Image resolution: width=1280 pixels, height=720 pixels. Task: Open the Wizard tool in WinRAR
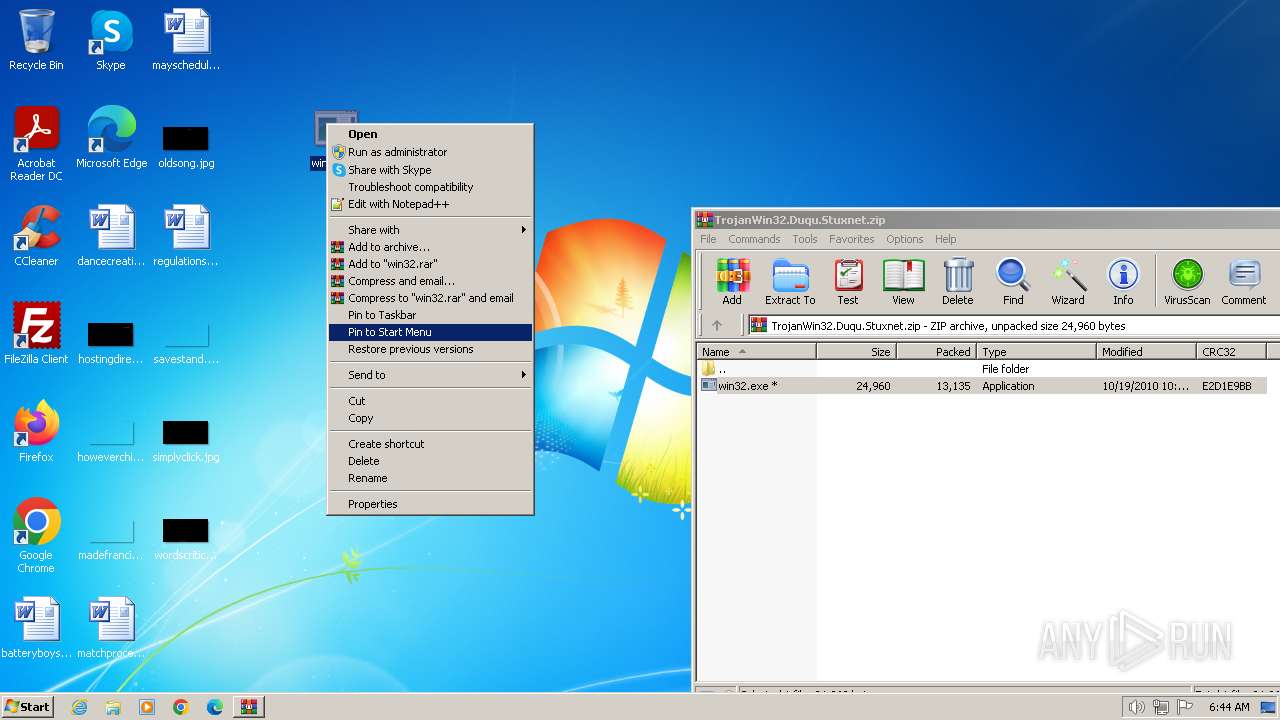coord(1068,281)
